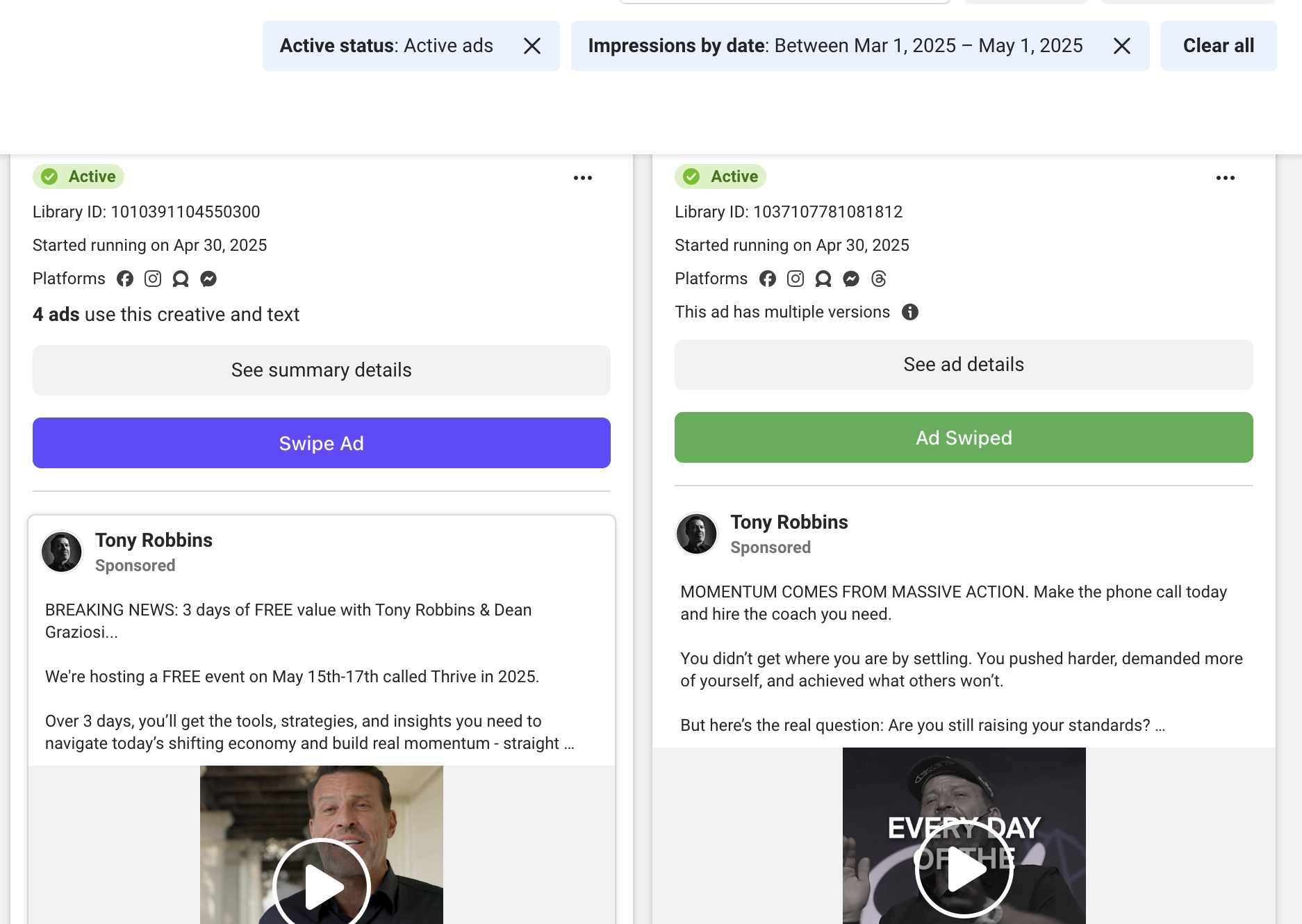Click the info icon beside multiple versions
Viewport: 1302px width, 924px height.
(910, 312)
